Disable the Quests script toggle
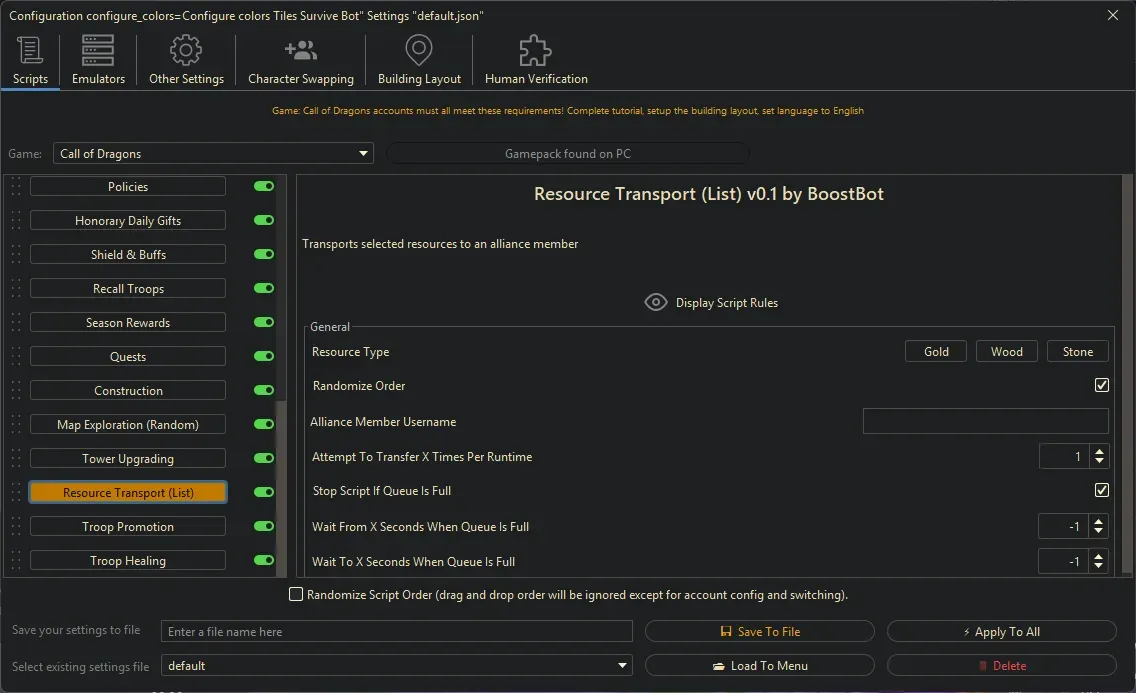This screenshot has width=1136, height=693. point(262,356)
